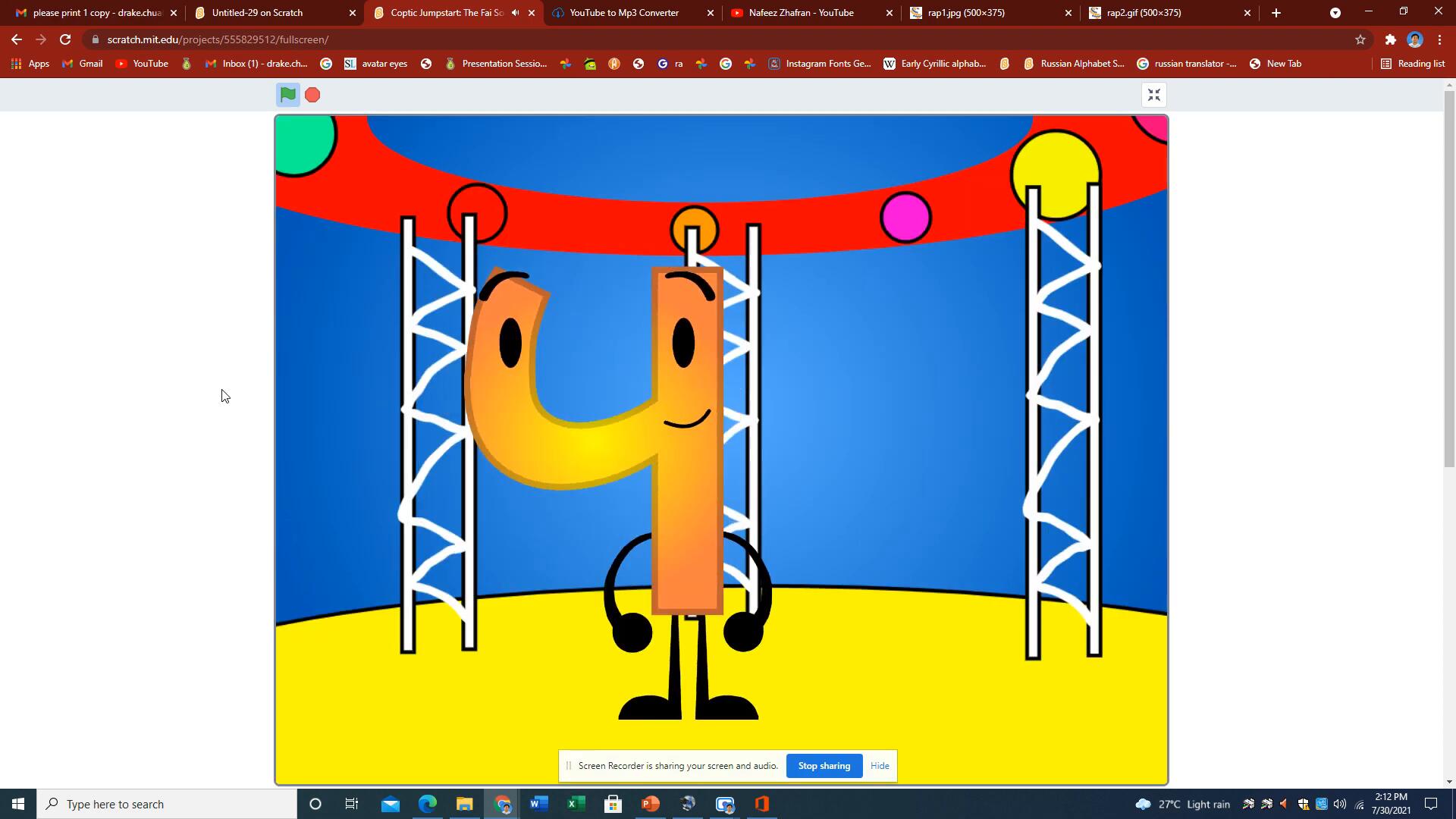Toggle the volume icon in system tray
This screenshot has width=1456, height=819.
(x=1340, y=804)
